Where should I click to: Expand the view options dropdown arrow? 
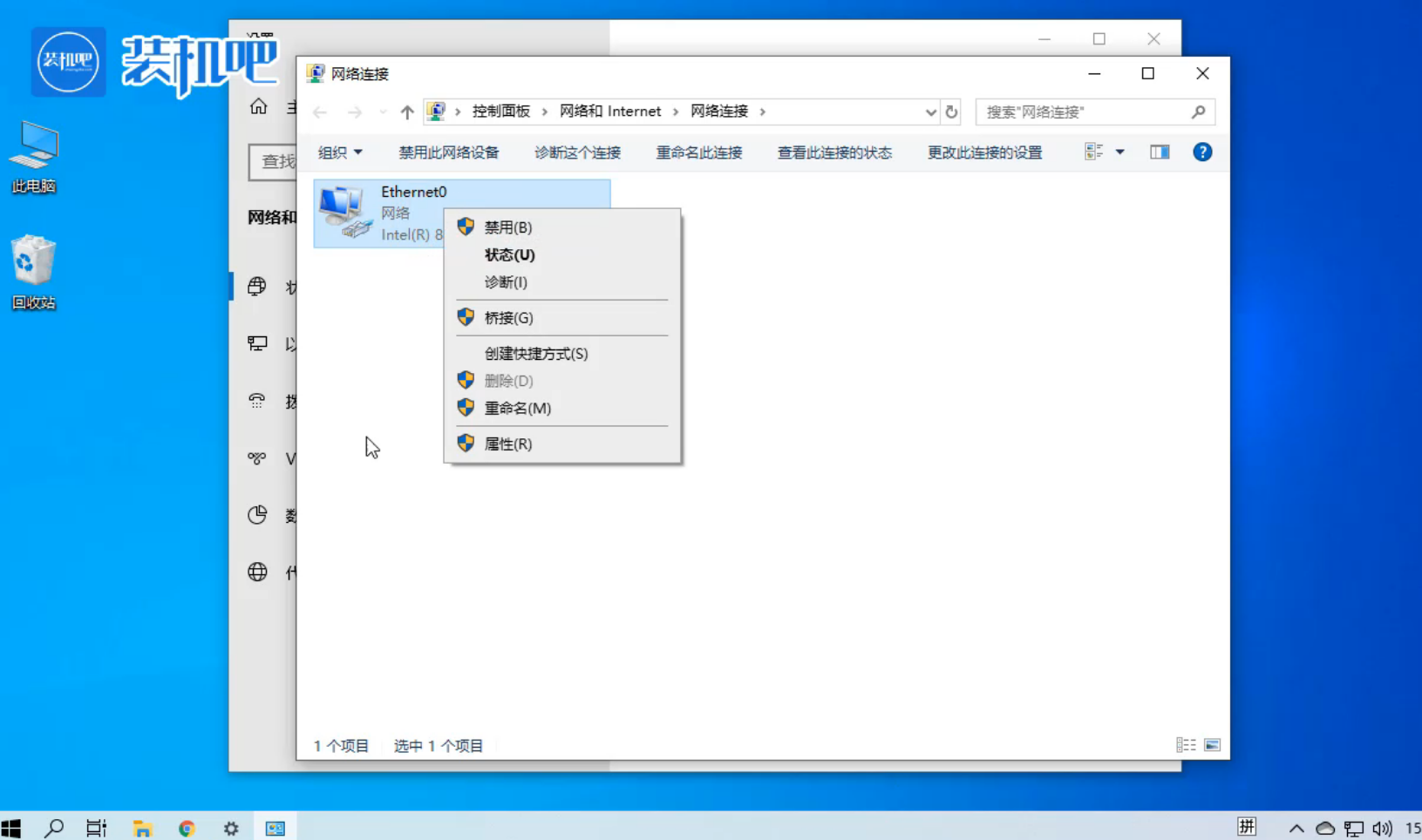click(1119, 152)
